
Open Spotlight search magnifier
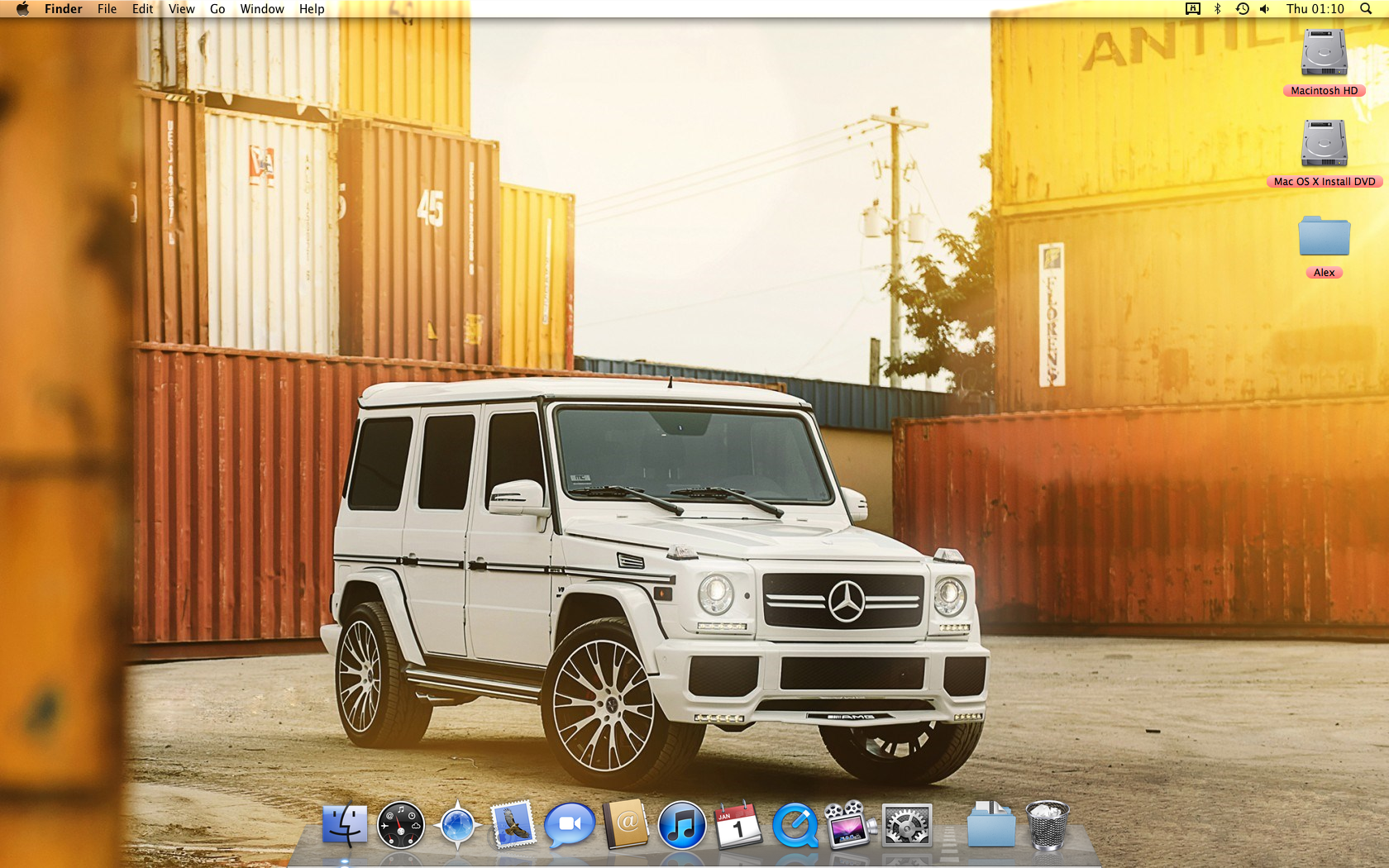[x=1366, y=9]
